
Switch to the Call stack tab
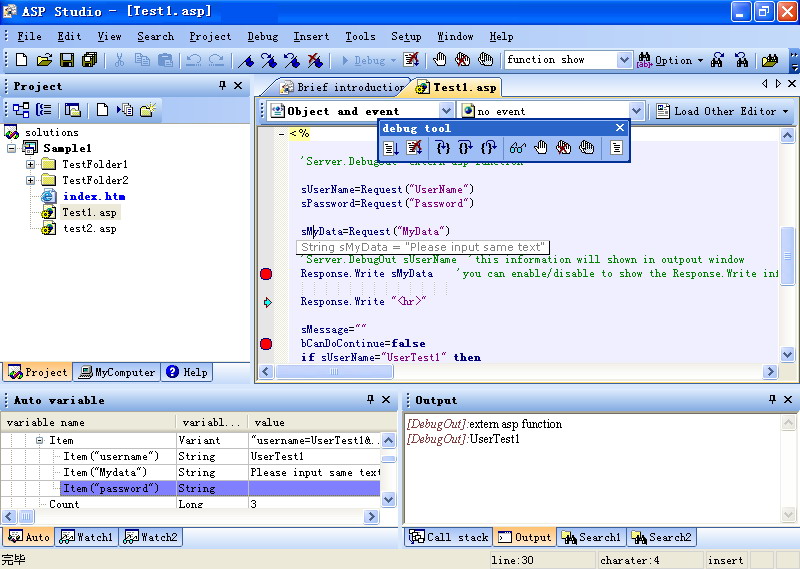(x=449, y=537)
